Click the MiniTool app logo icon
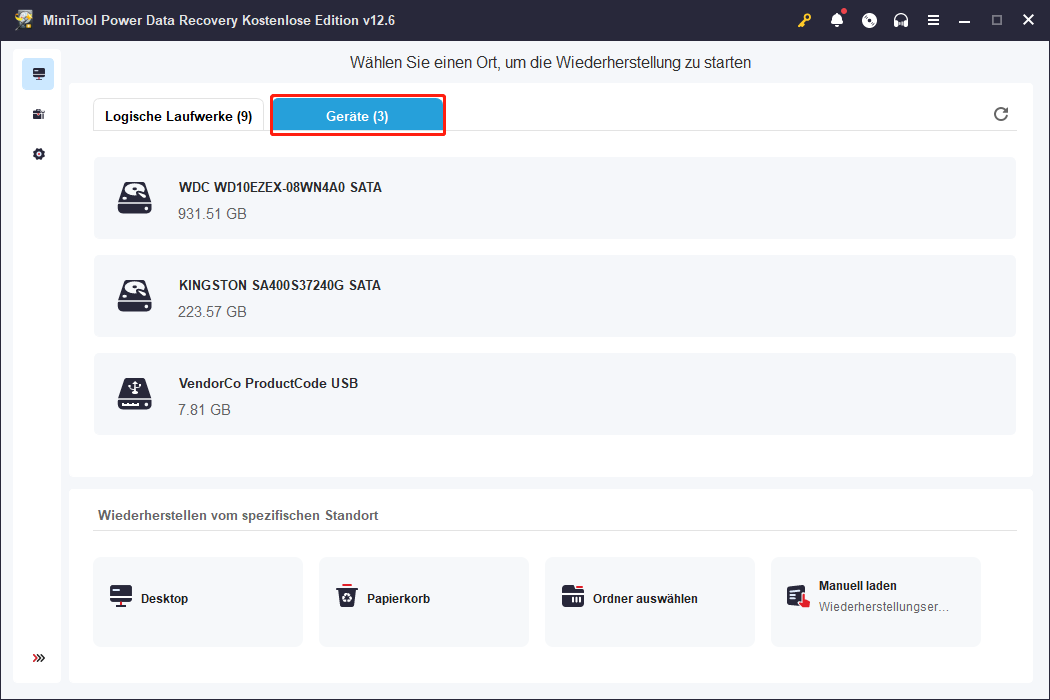This screenshot has width=1050, height=700. point(24,19)
